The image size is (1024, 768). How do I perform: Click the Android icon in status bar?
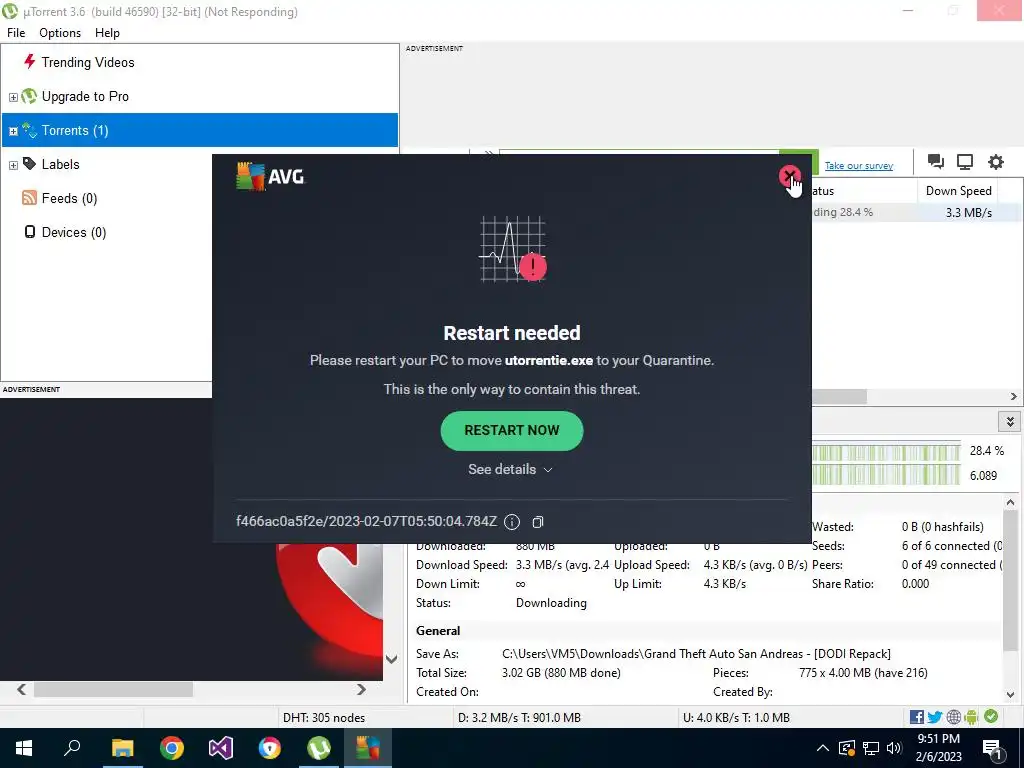pyautogui.click(x=971, y=717)
